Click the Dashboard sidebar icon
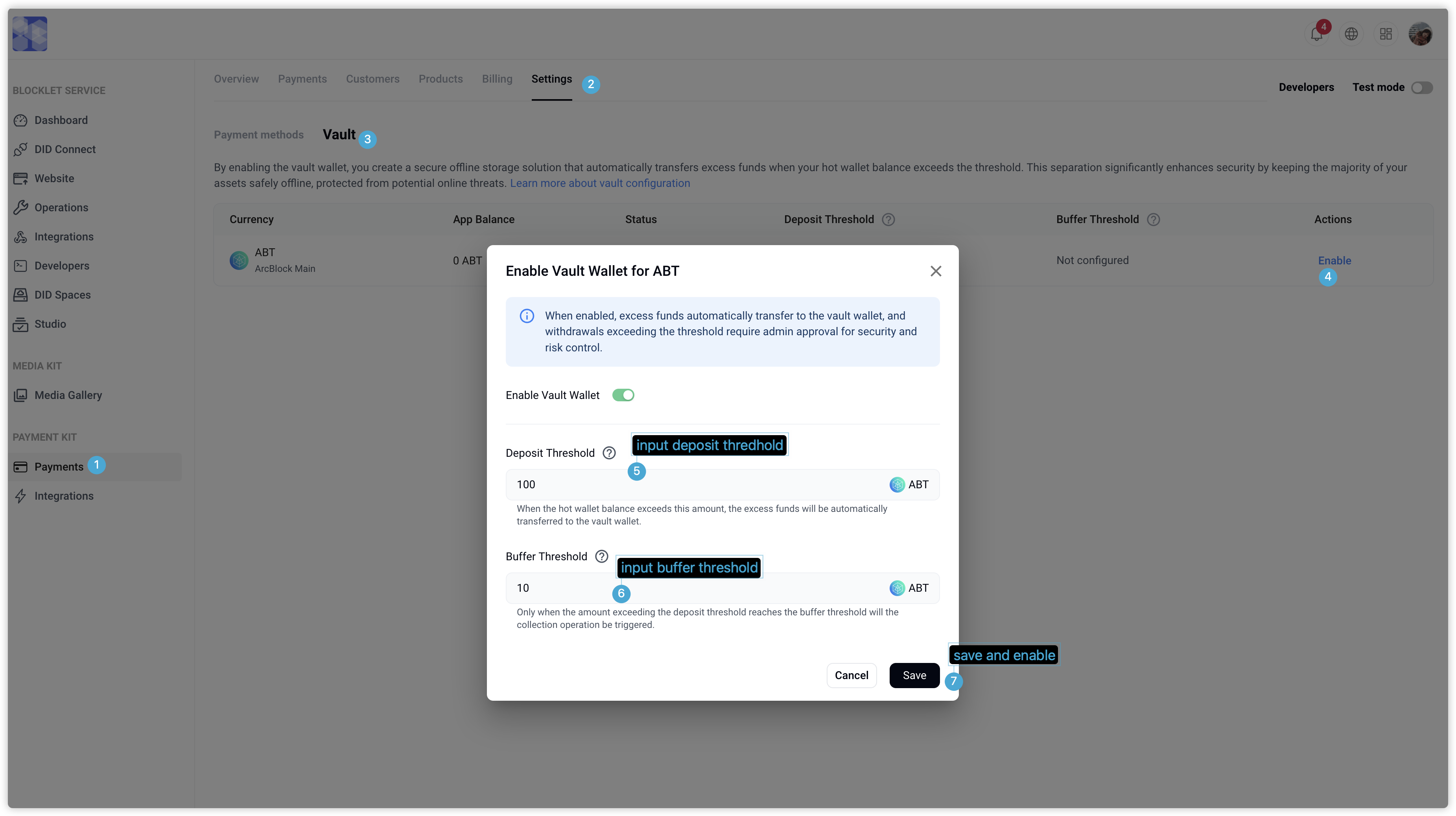 click(21, 120)
